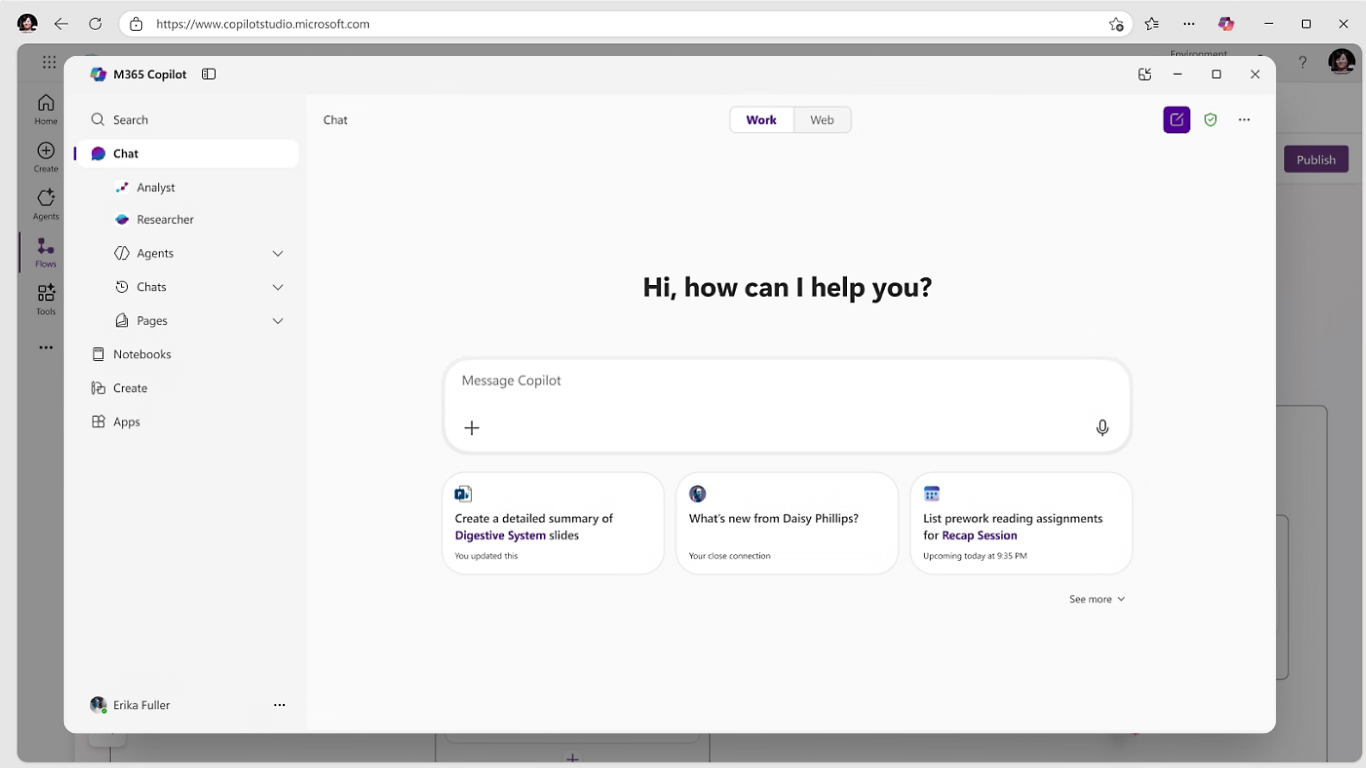This screenshot has height=768, width=1366.
Task: Click the plus icon to add content
Action: (471, 427)
